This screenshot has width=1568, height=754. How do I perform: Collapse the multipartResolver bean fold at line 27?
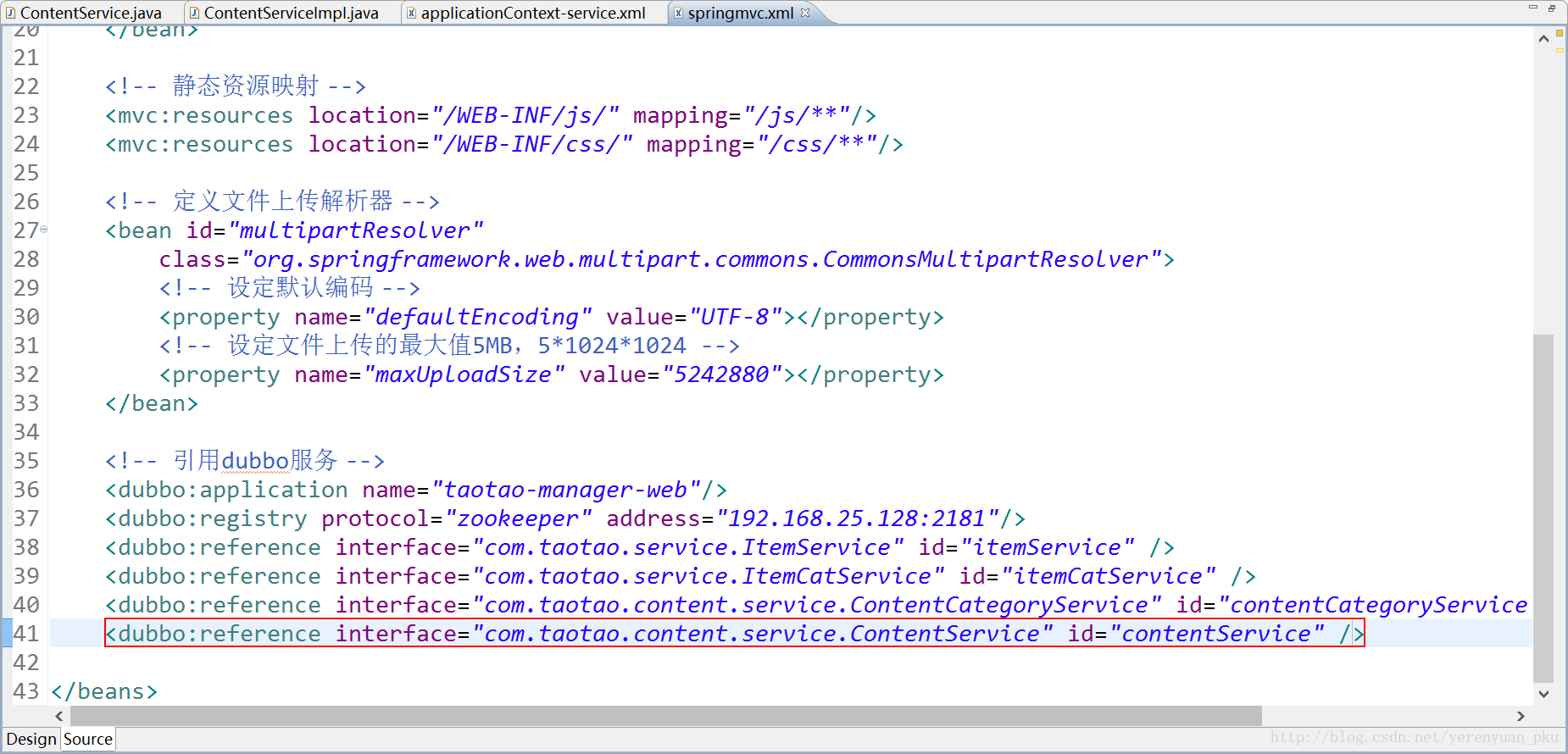[x=44, y=229]
